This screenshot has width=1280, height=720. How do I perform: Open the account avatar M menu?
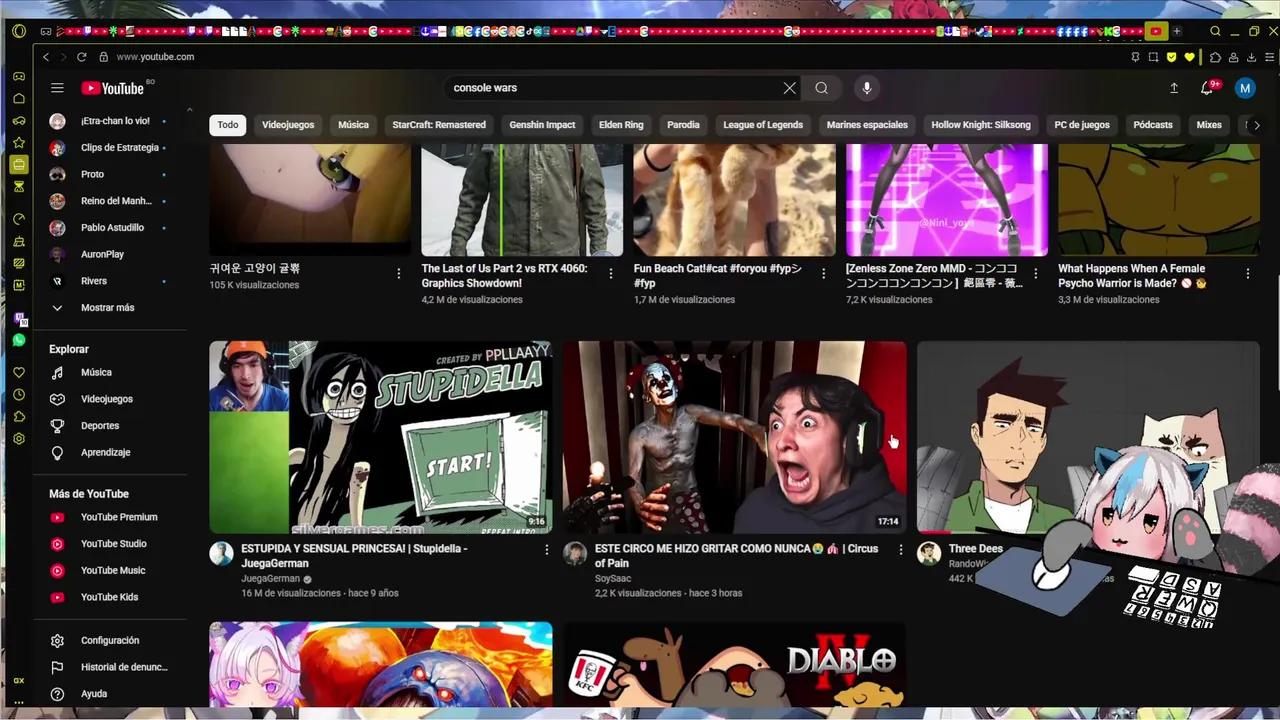[x=1245, y=88]
